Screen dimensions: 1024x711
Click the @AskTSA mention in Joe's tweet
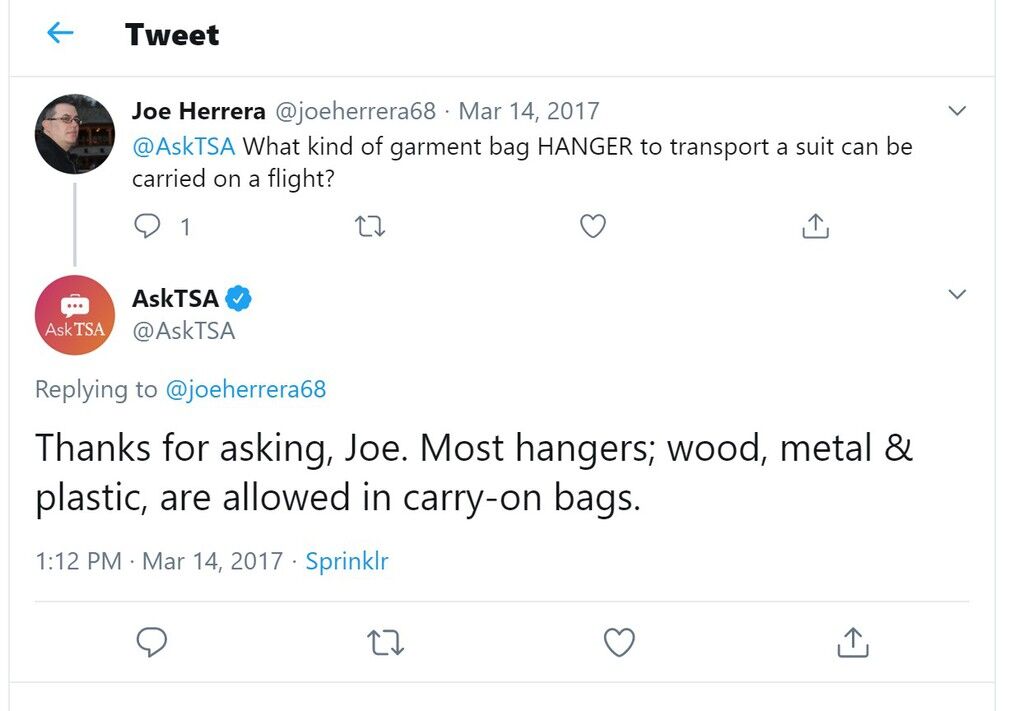184,146
